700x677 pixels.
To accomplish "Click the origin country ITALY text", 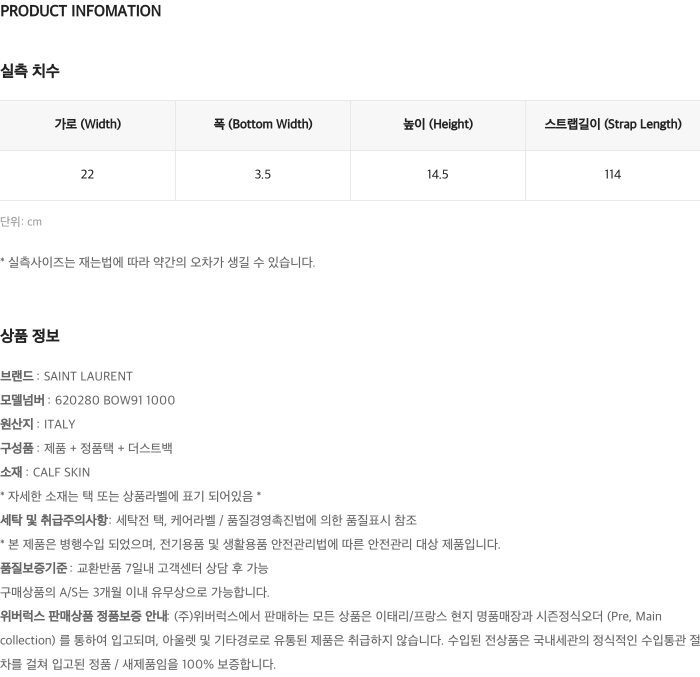I will (x=59, y=425).
